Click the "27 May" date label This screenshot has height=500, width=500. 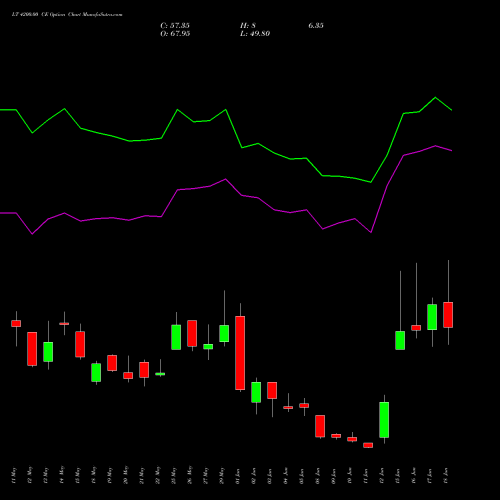tap(206, 475)
